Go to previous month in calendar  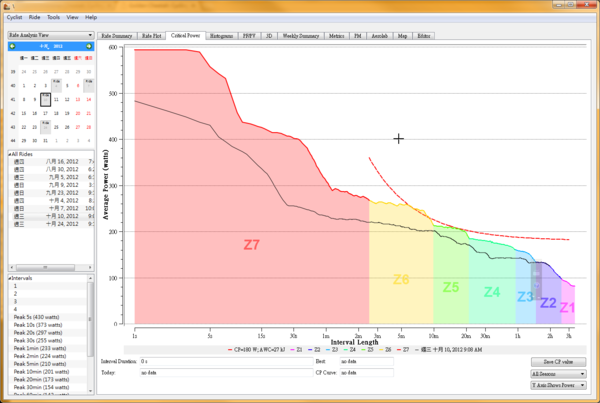[x=12, y=46]
